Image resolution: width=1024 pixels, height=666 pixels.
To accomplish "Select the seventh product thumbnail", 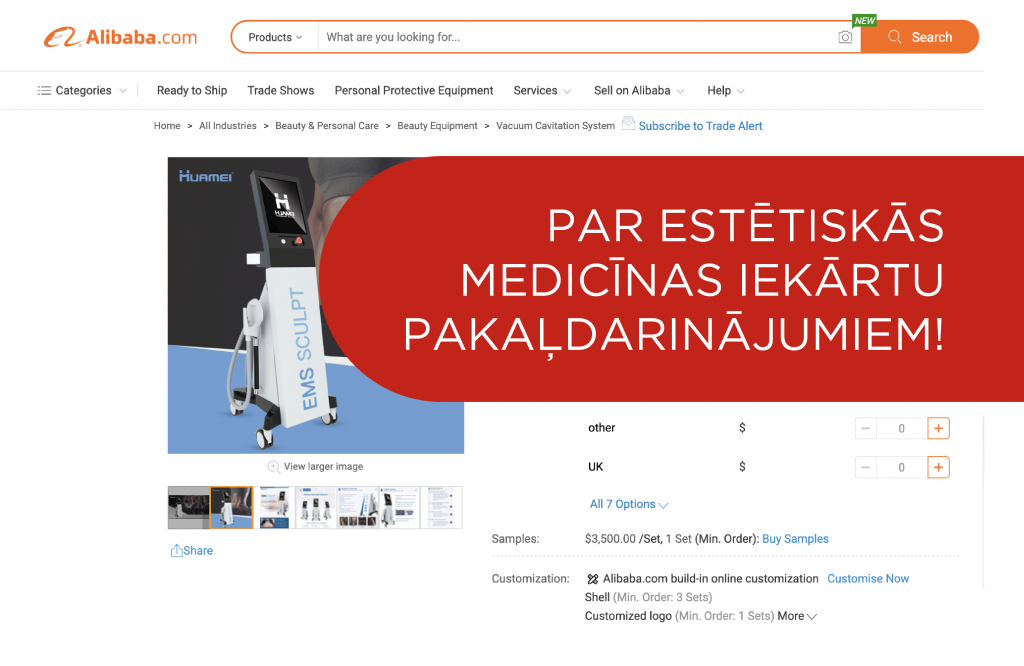I will pyautogui.click(x=441, y=507).
